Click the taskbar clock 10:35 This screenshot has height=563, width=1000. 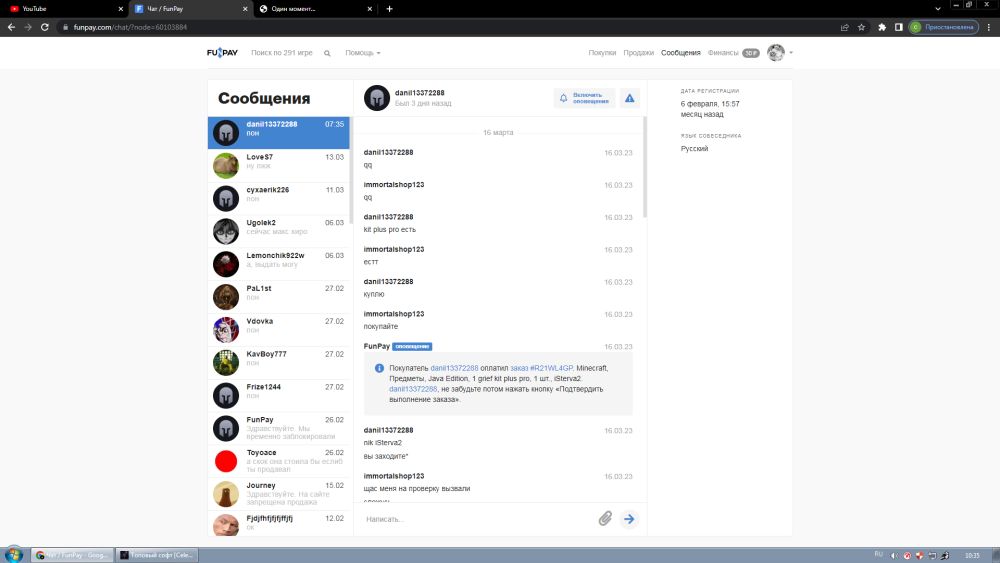(973, 555)
